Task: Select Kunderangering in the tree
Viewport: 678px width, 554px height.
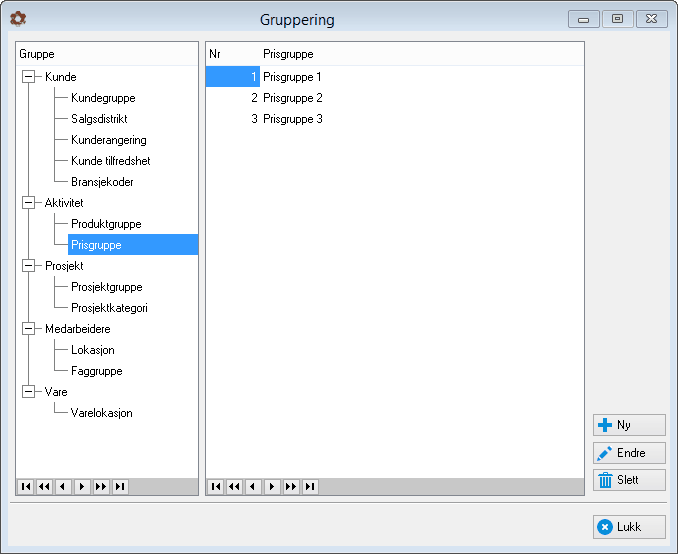Action: coord(109,140)
